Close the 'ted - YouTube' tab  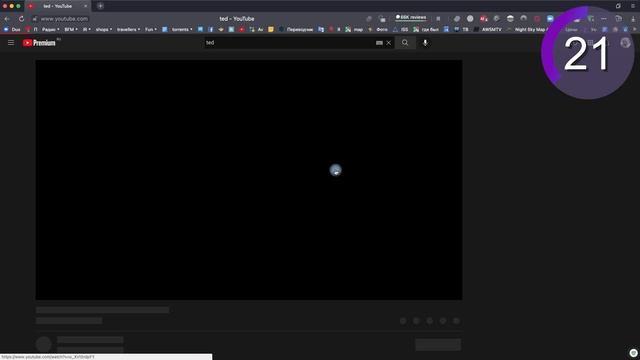85,6
